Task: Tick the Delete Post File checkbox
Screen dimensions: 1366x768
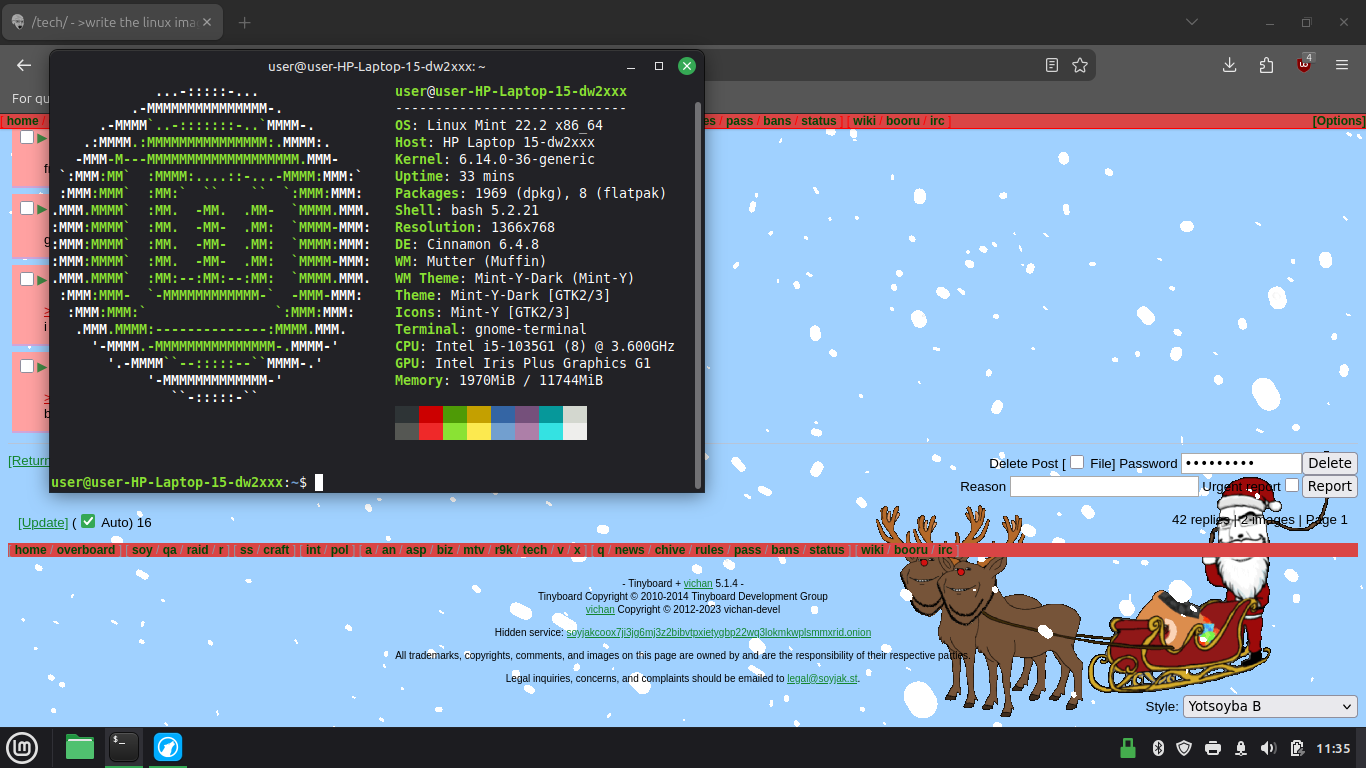Action: (1077, 462)
